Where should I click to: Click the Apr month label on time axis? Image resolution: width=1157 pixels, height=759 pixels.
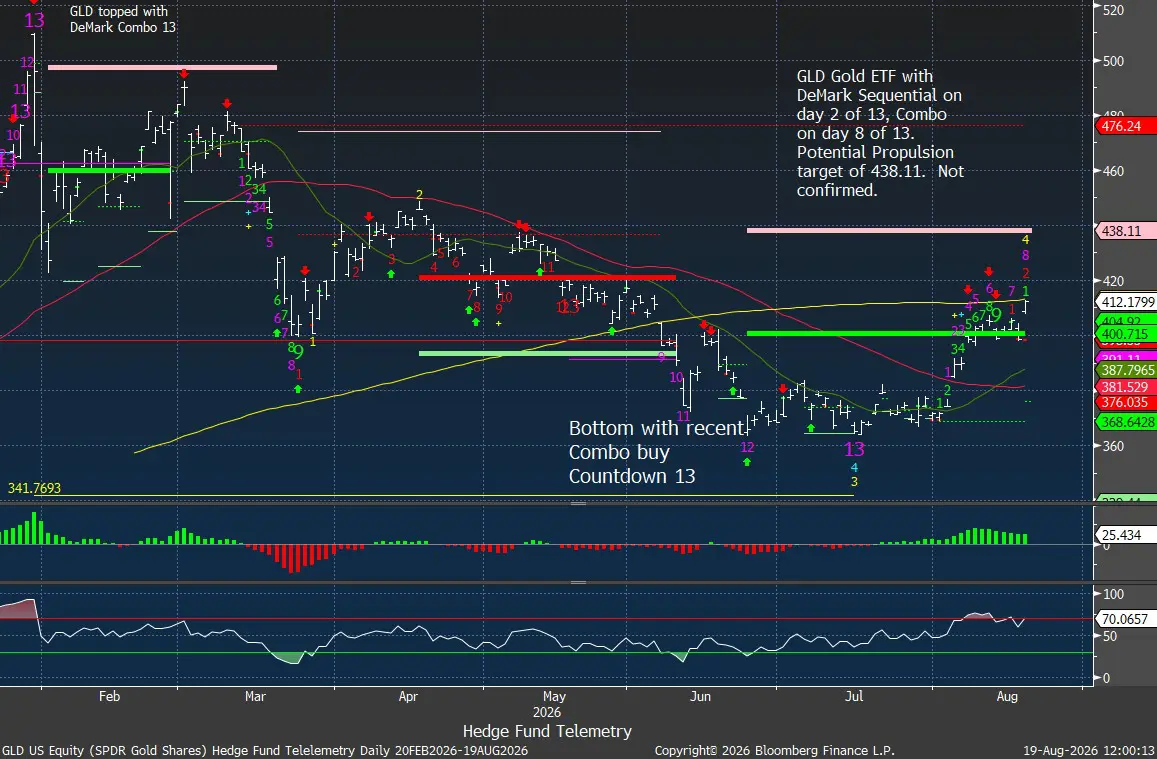coord(408,696)
